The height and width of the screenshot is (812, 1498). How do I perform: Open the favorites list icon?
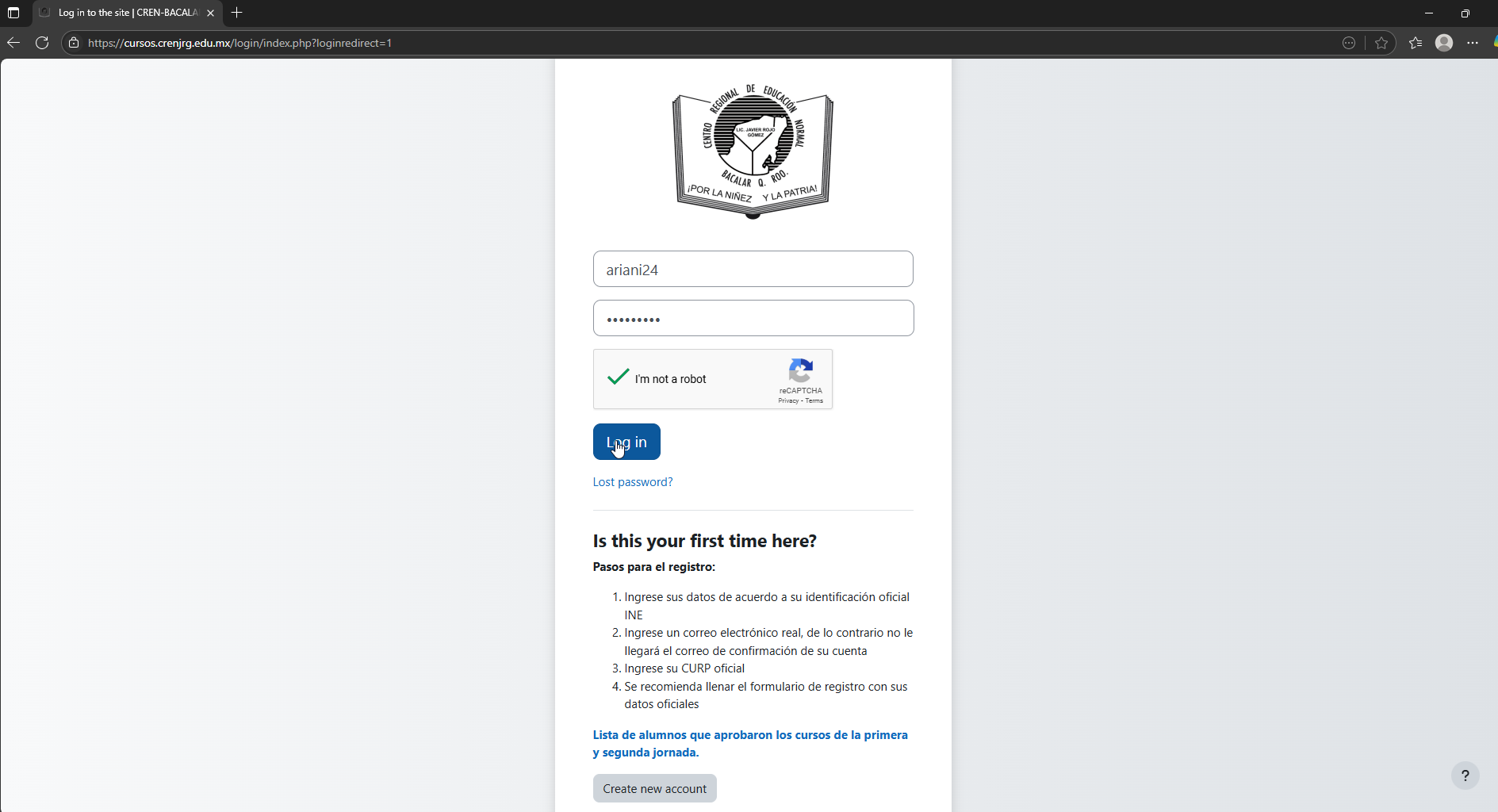[x=1416, y=43]
